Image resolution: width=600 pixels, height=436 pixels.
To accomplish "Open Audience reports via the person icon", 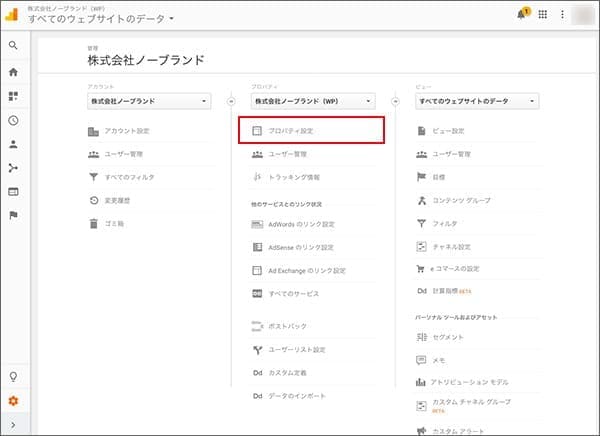I will pyautogui.click(x=13, y=144).
